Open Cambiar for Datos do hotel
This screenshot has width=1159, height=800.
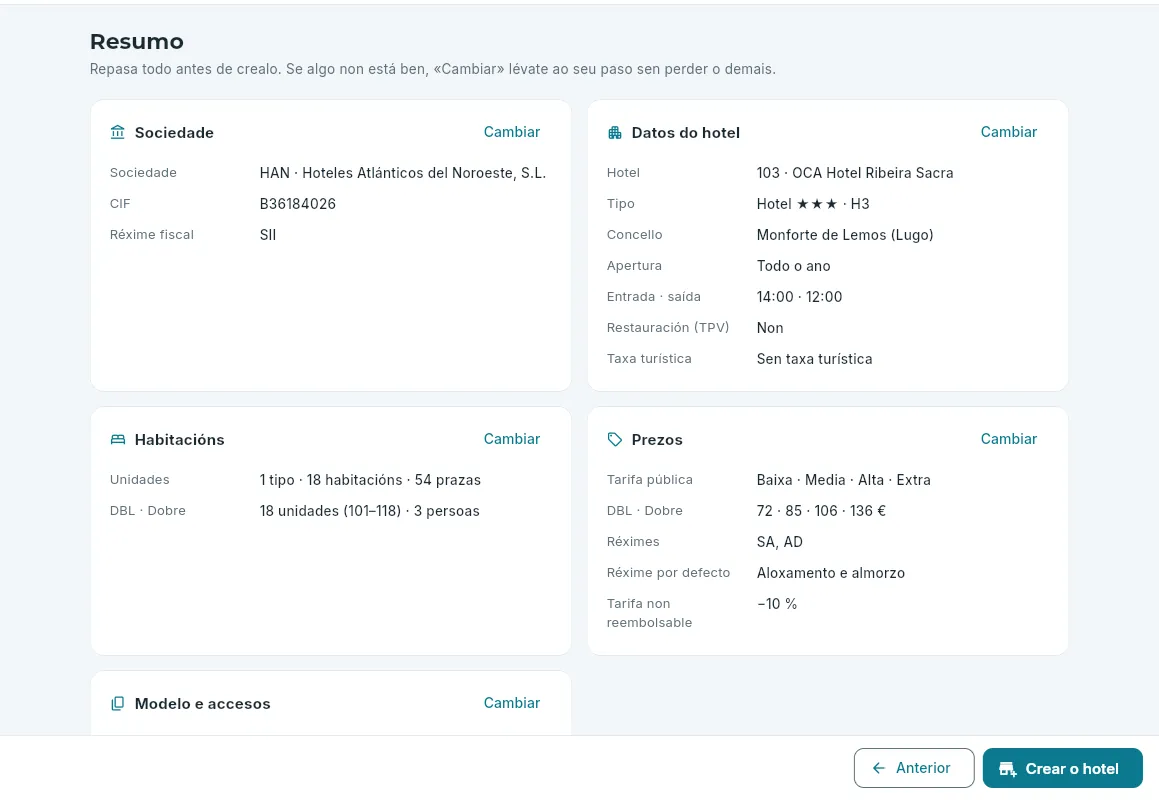pyautogui.click(x=1008, y=132)
